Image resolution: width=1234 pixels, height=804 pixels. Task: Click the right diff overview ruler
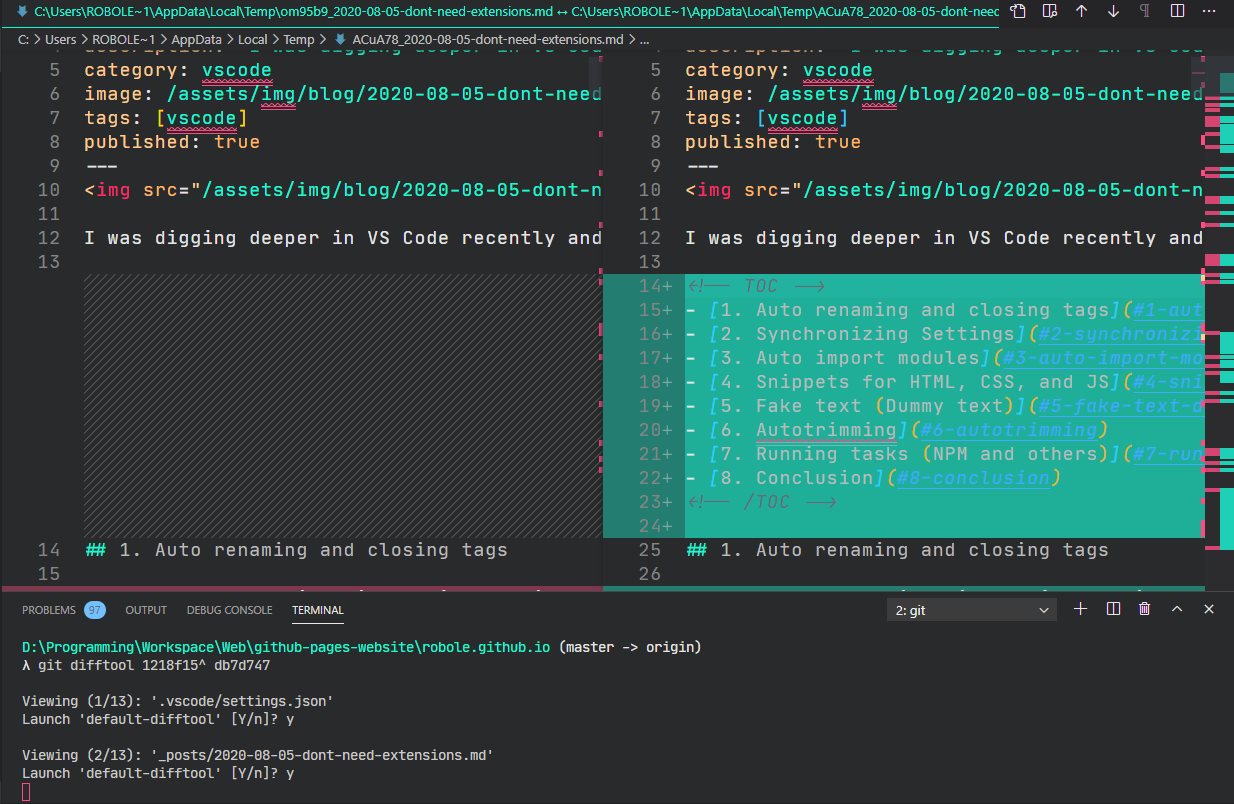[x=1222, y=300]
